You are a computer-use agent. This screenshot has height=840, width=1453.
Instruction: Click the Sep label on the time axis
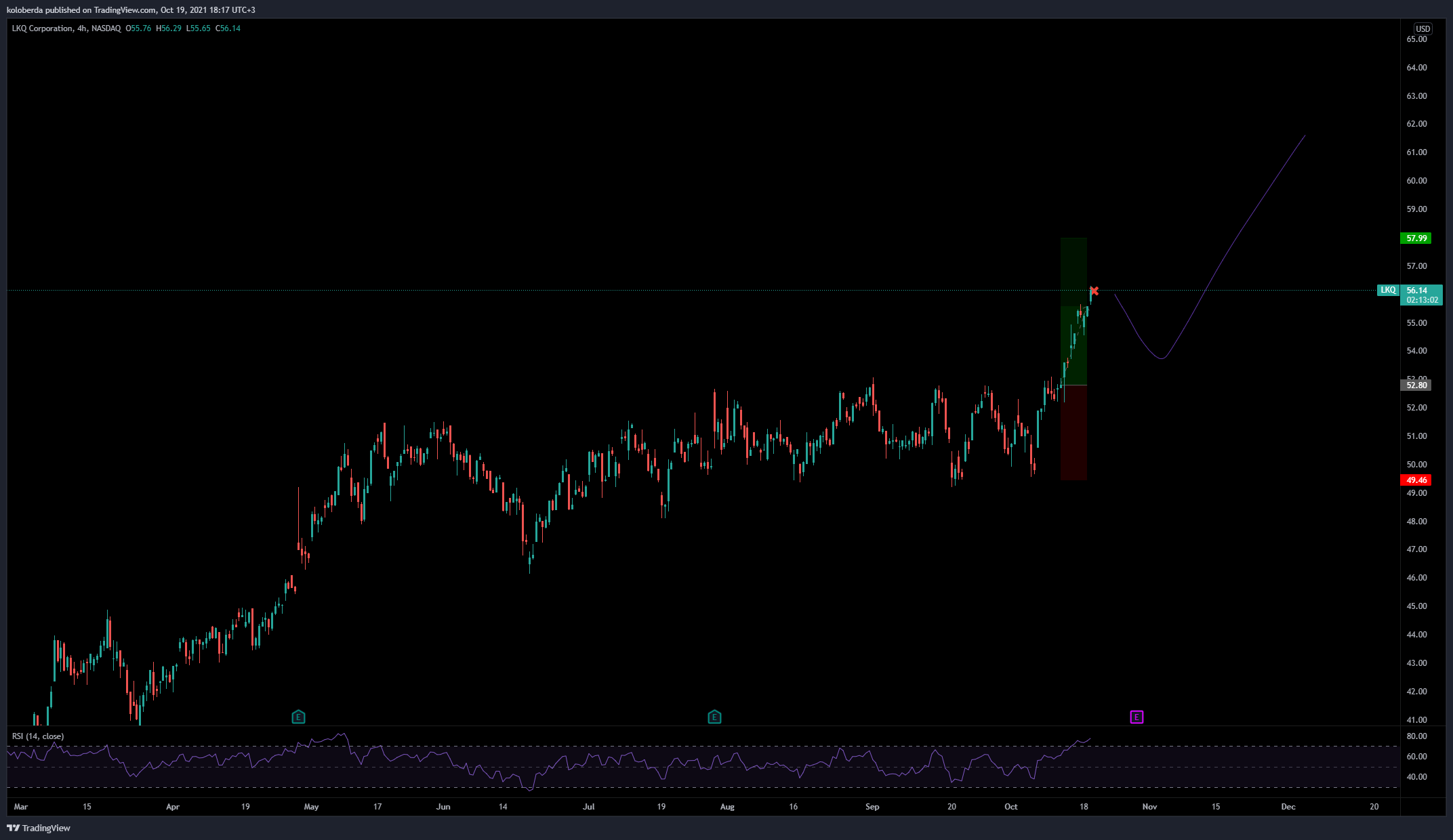(x=872, y=807)
